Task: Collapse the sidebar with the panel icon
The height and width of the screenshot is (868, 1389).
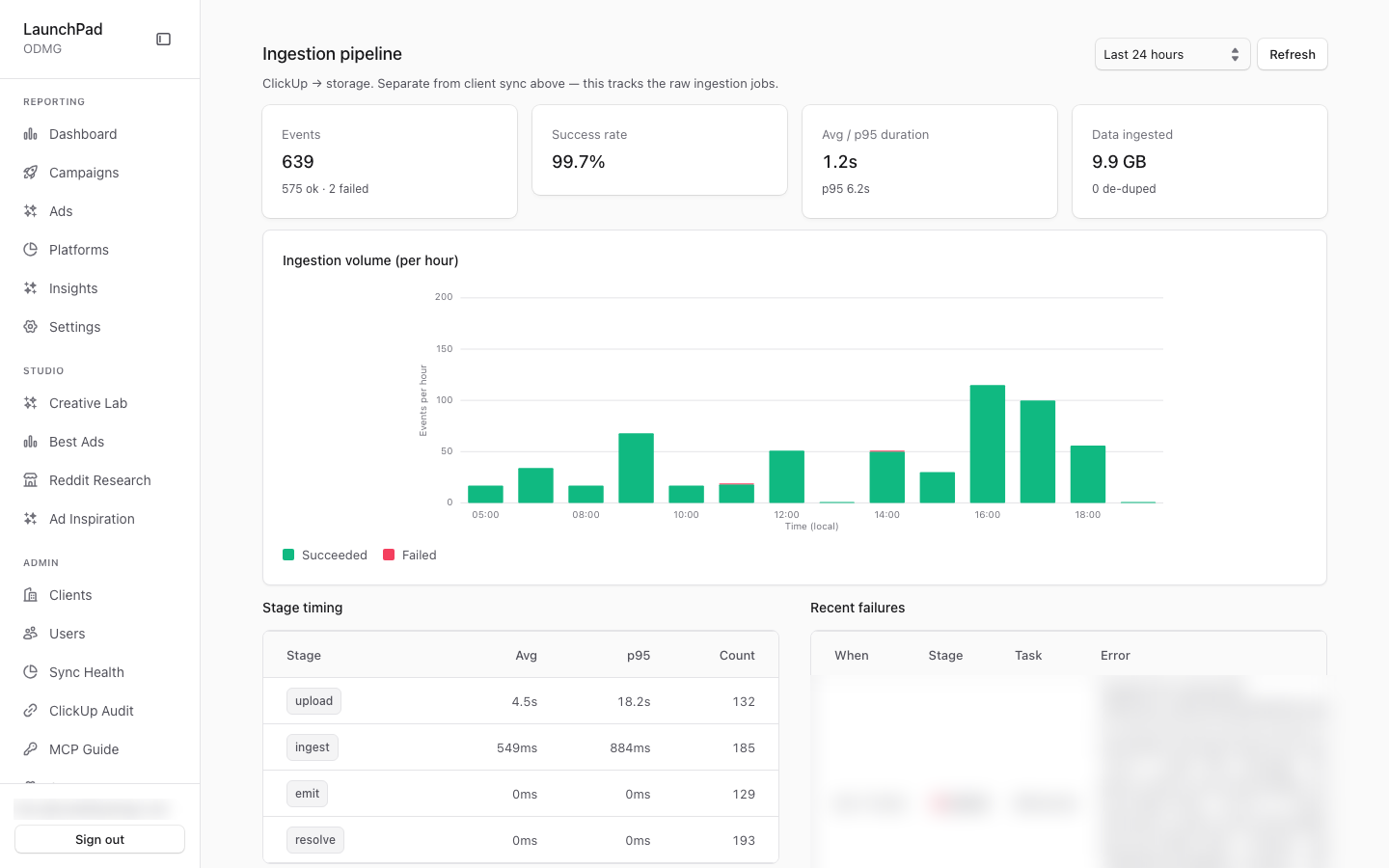Action: pos(163,40)
